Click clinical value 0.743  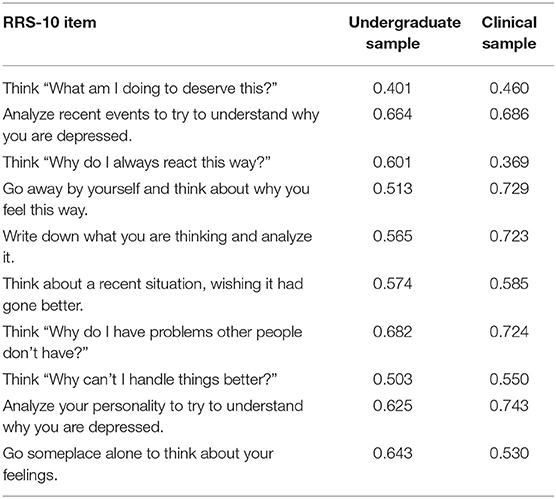[509, 406]
